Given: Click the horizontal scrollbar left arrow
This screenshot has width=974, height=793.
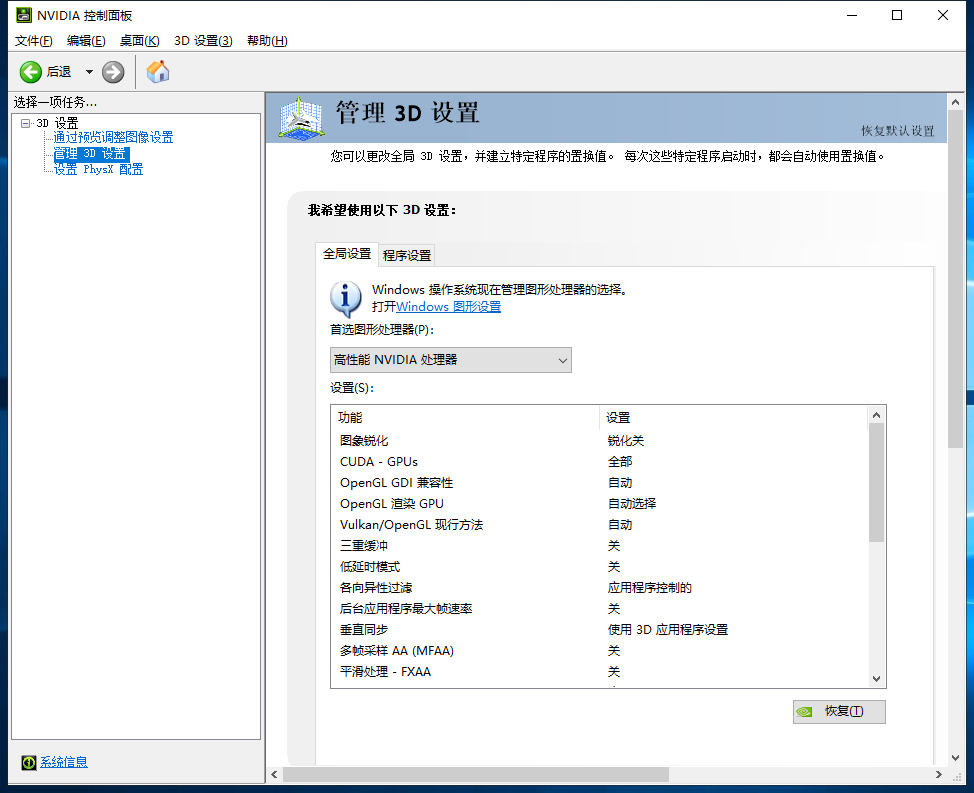Looking at the screenshot, I should pos(275,774).
